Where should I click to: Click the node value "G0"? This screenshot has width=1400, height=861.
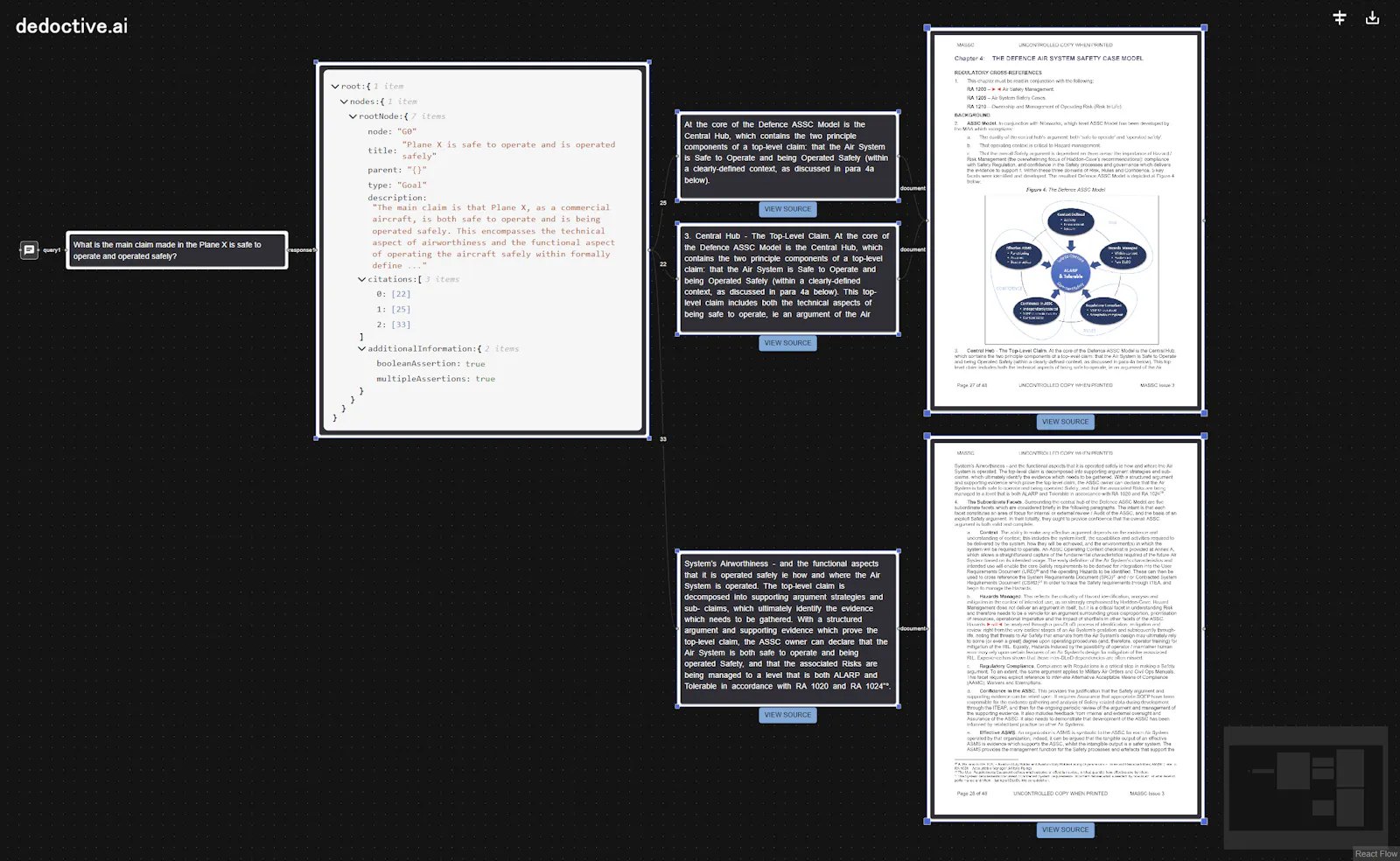click(x=409, y=131)
